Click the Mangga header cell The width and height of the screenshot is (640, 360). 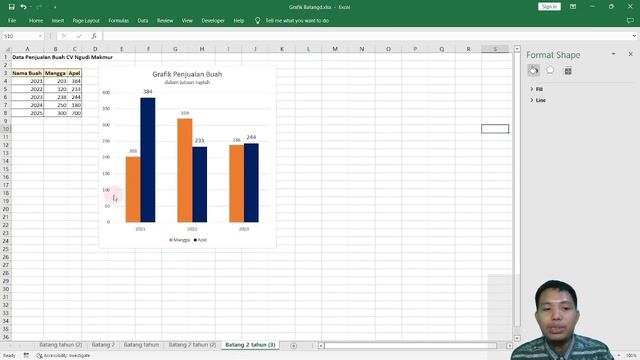tap(55, 73)
